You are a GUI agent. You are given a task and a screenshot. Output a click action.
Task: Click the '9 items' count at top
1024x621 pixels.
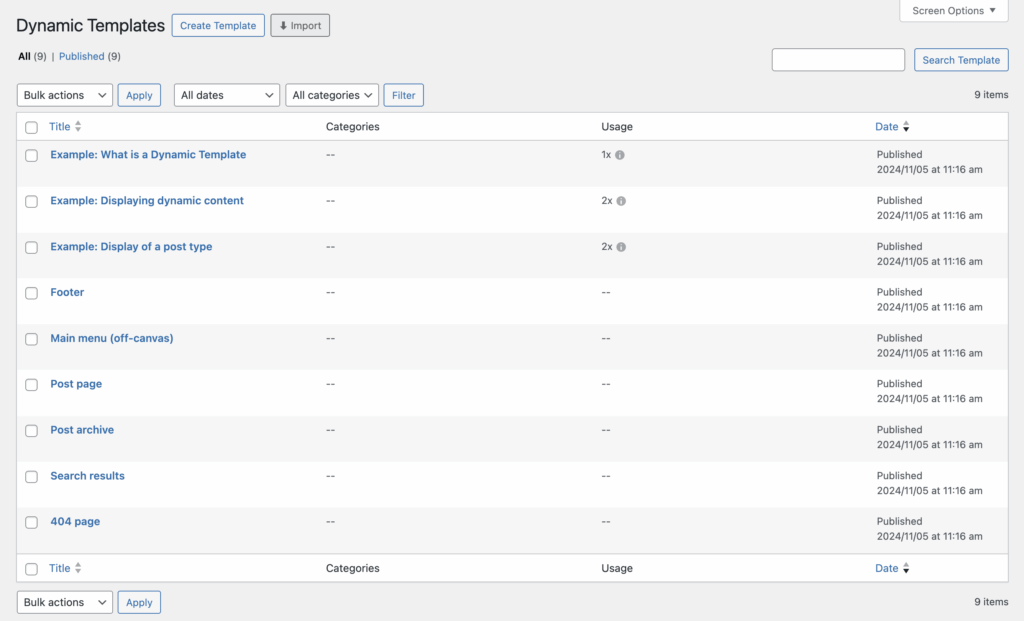click(991, 95)
